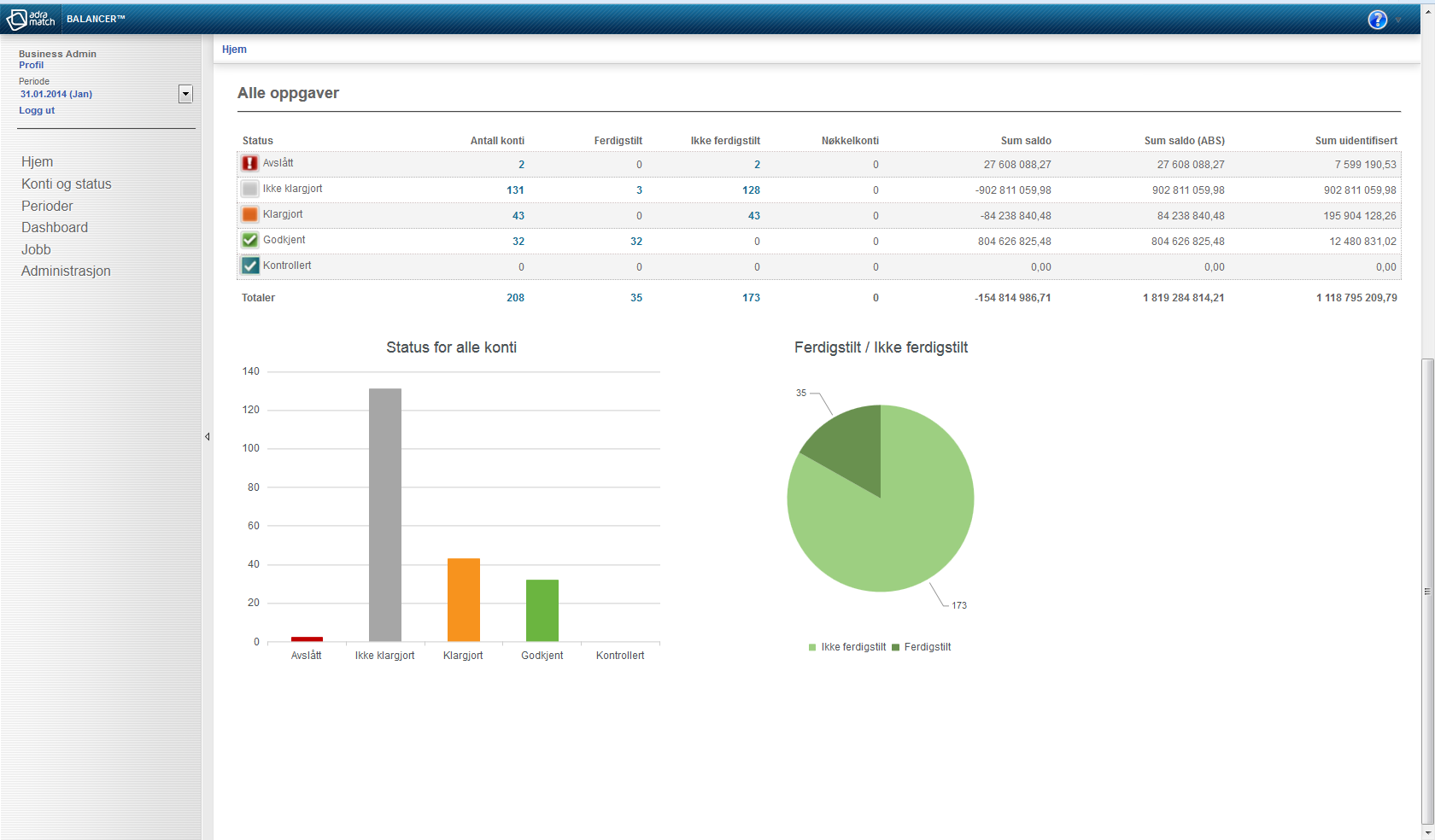Click the orange Klargjort bar
The height and width of the screenshot is (840, 1435).
[464, 599]
